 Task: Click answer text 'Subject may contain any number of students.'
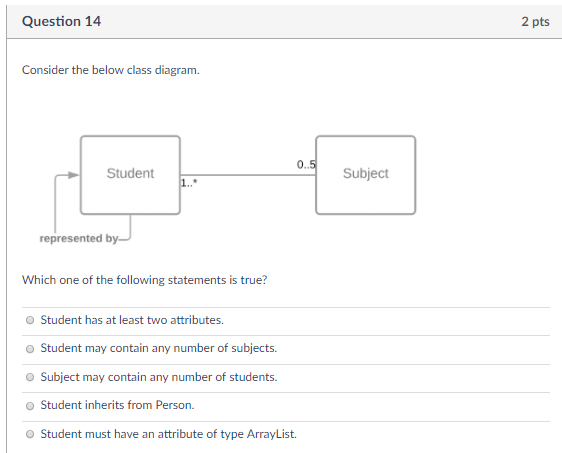159,377
